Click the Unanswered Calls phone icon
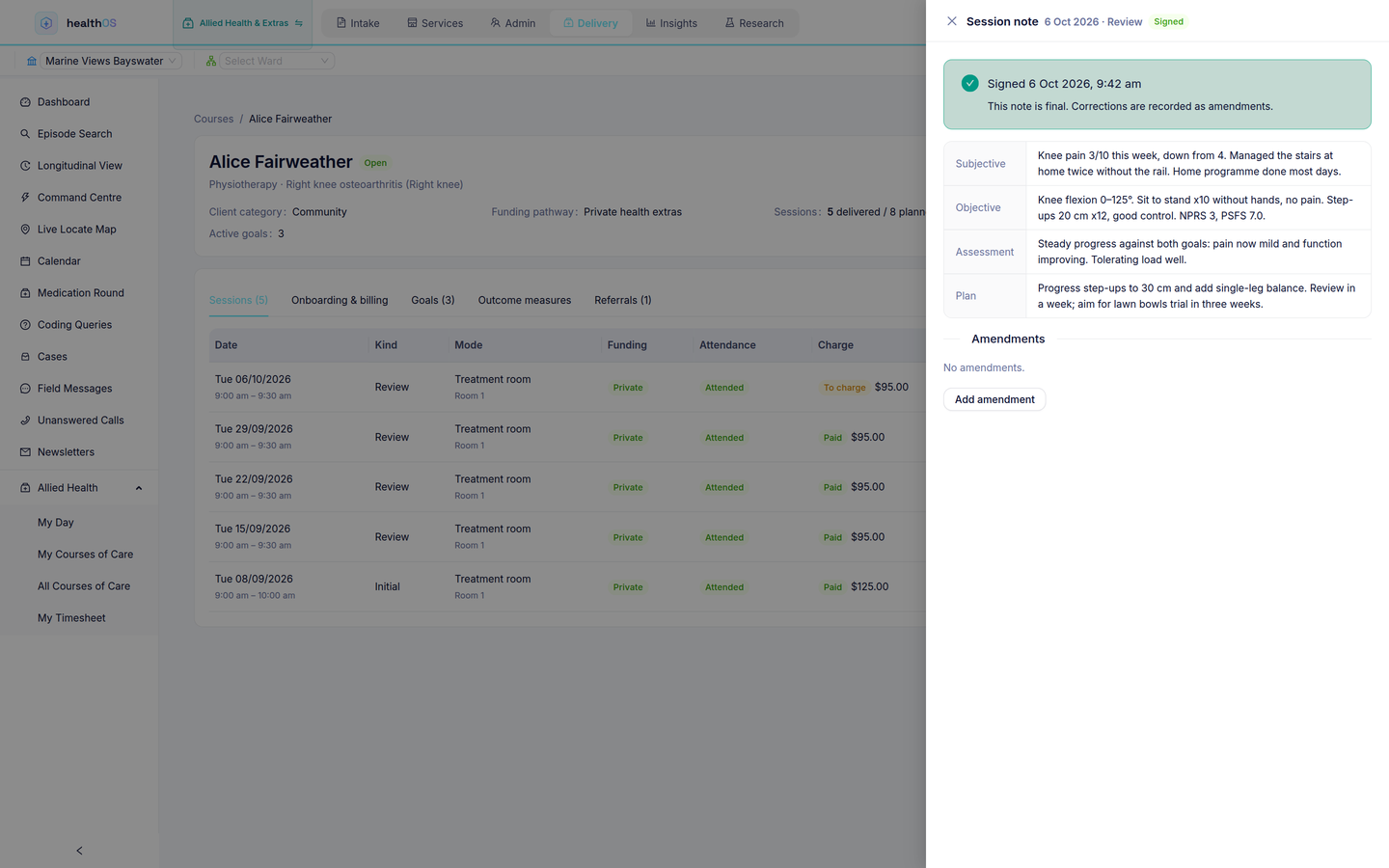Screen dimensions: 1389x868 click(25, 420)
